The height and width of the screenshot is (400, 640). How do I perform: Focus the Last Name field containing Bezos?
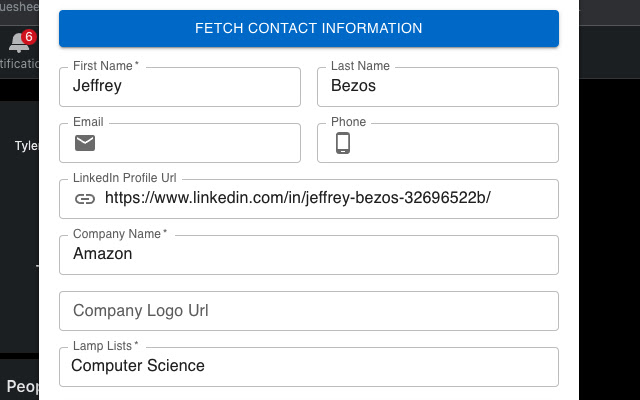tap(438, 87)
